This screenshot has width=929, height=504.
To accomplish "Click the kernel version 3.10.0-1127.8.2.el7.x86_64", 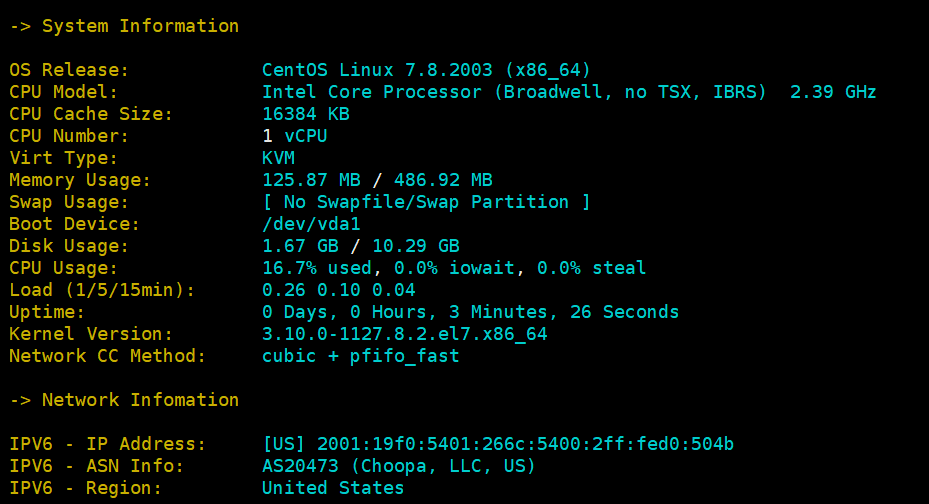I will (x=405, y=334).
